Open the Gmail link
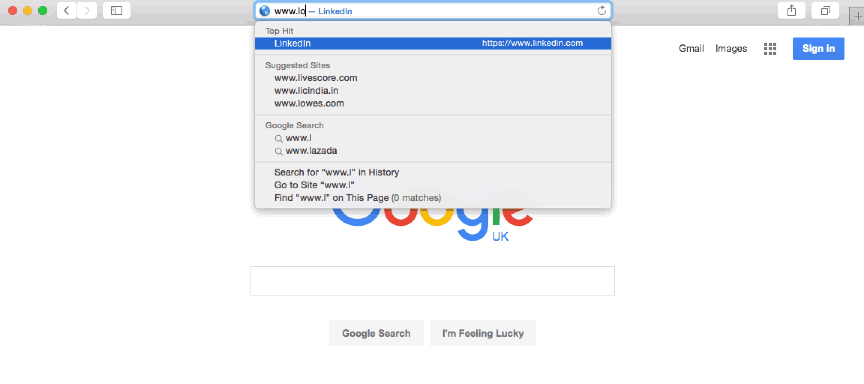 [692, 48]
